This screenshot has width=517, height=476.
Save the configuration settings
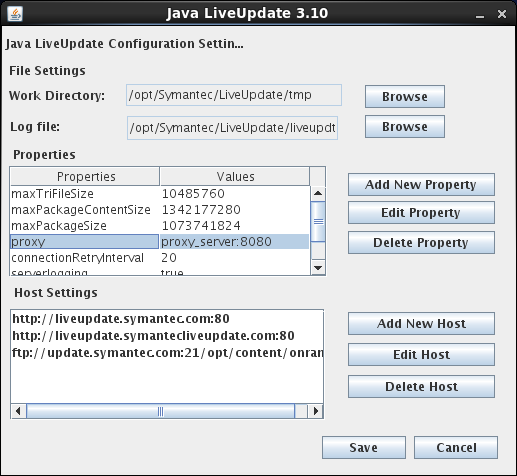364,448
